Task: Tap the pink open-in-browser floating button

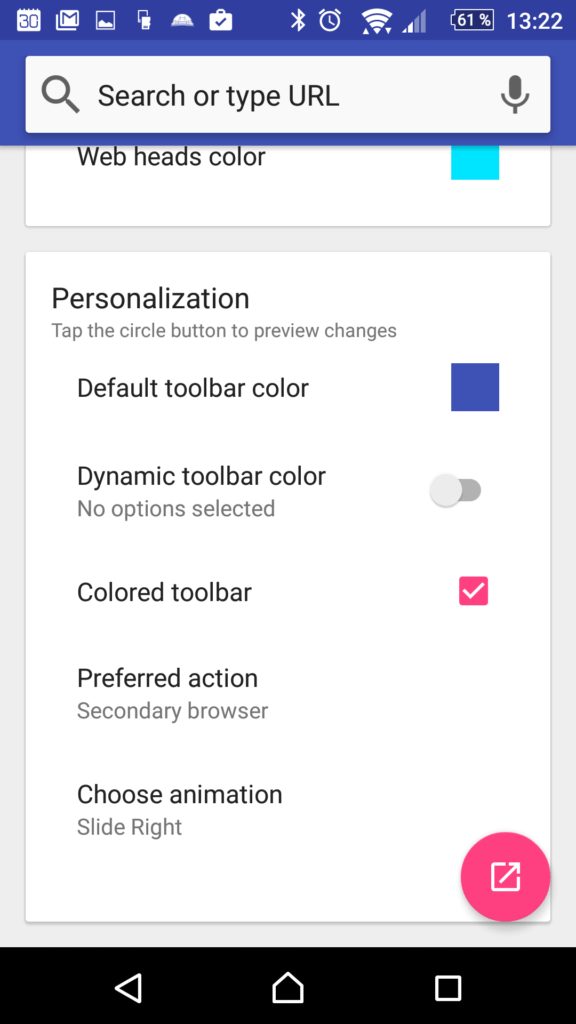Action: [505, 876]
